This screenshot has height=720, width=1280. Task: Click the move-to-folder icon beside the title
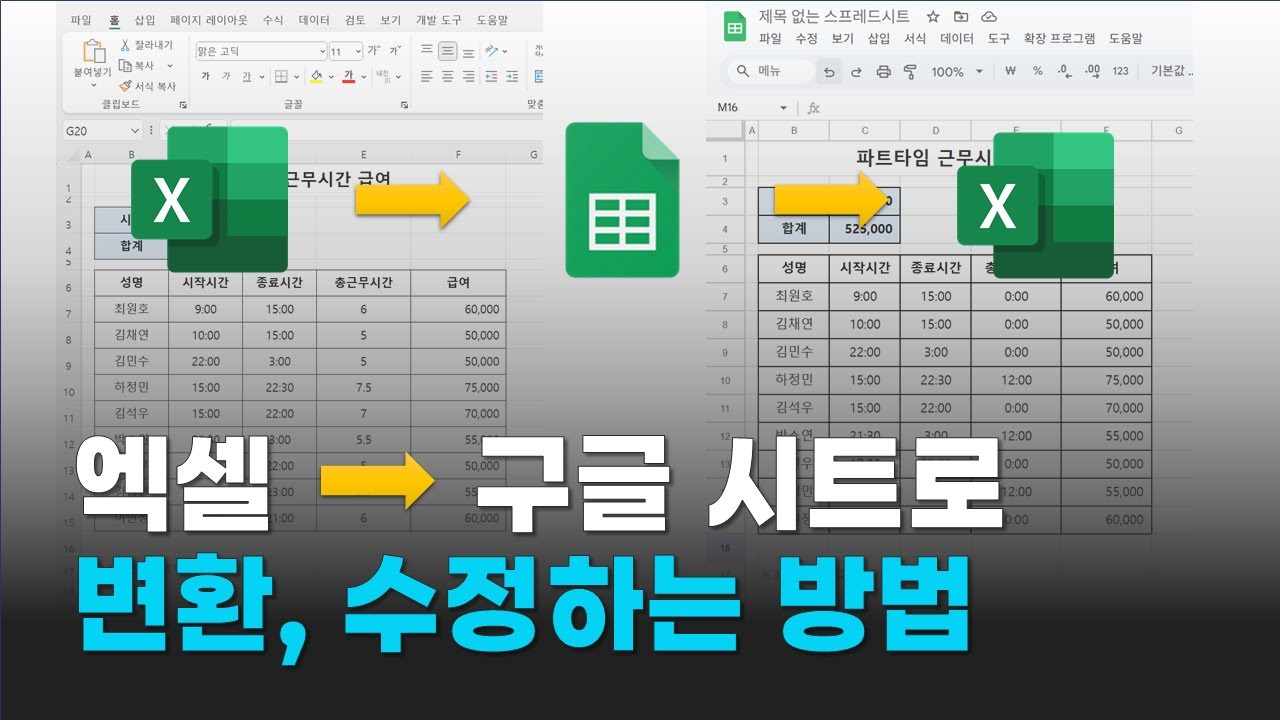[x=961, y=16]
